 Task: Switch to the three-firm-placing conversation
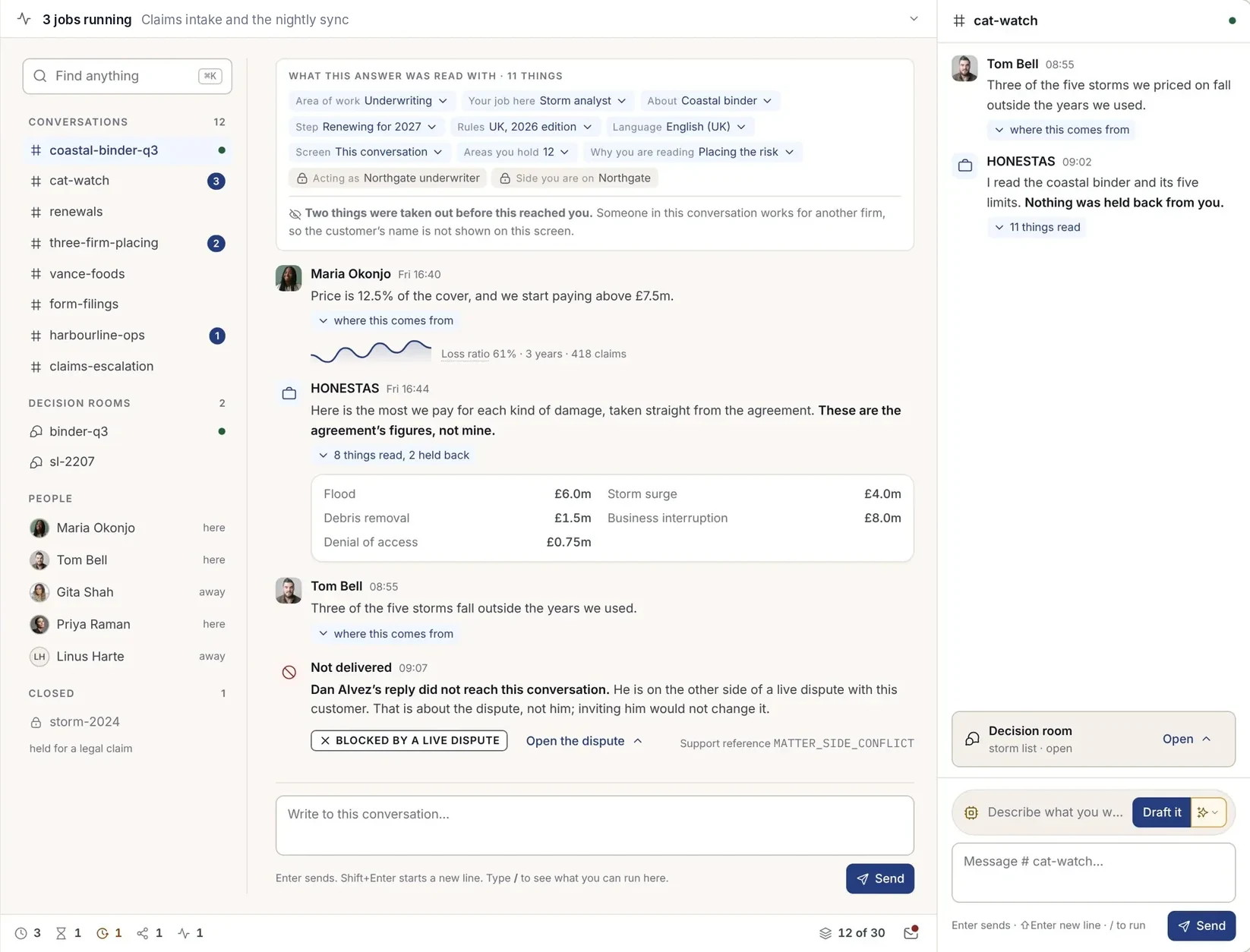pos(127,243)
